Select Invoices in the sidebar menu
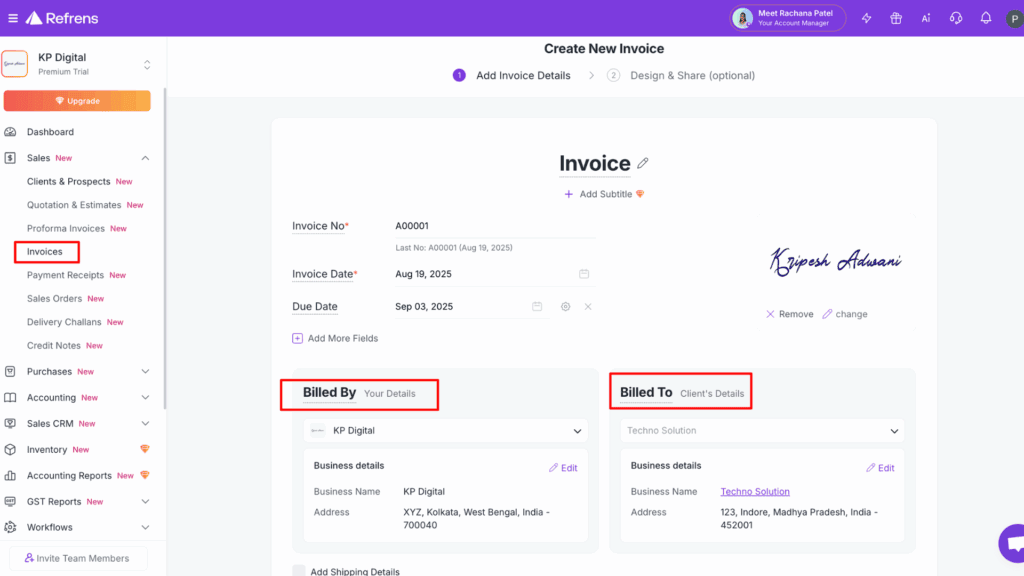 tap(46, 251)
